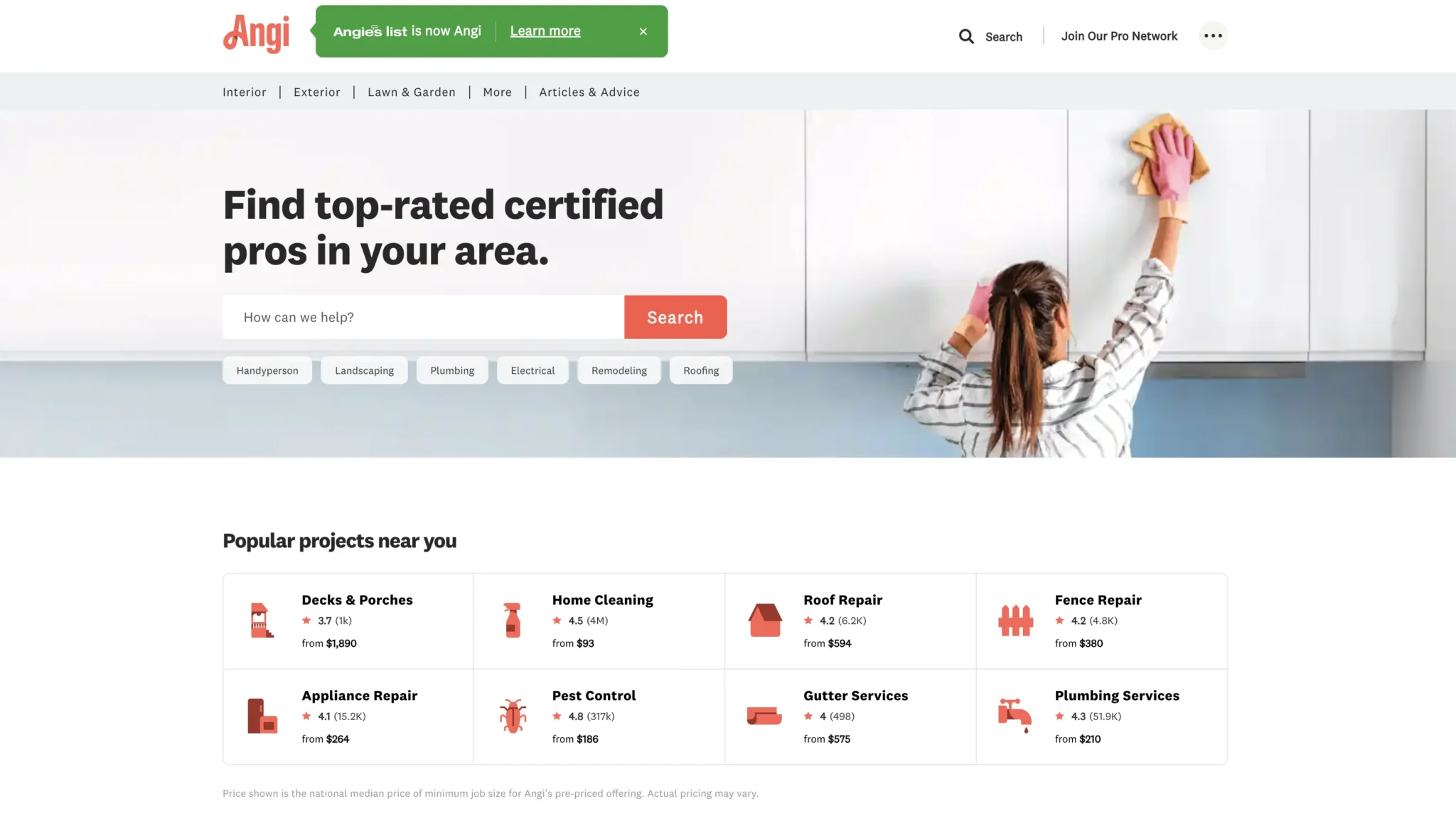The width and height of the screenshot is (1456, 816).
Task: Click the Home Cleaning spray bottle icon
Action: (x=513, y=620)
